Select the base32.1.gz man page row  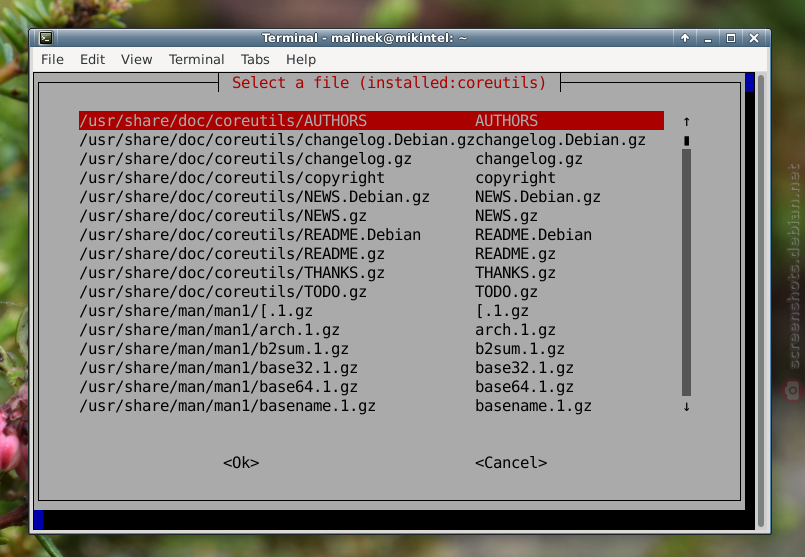371,368
